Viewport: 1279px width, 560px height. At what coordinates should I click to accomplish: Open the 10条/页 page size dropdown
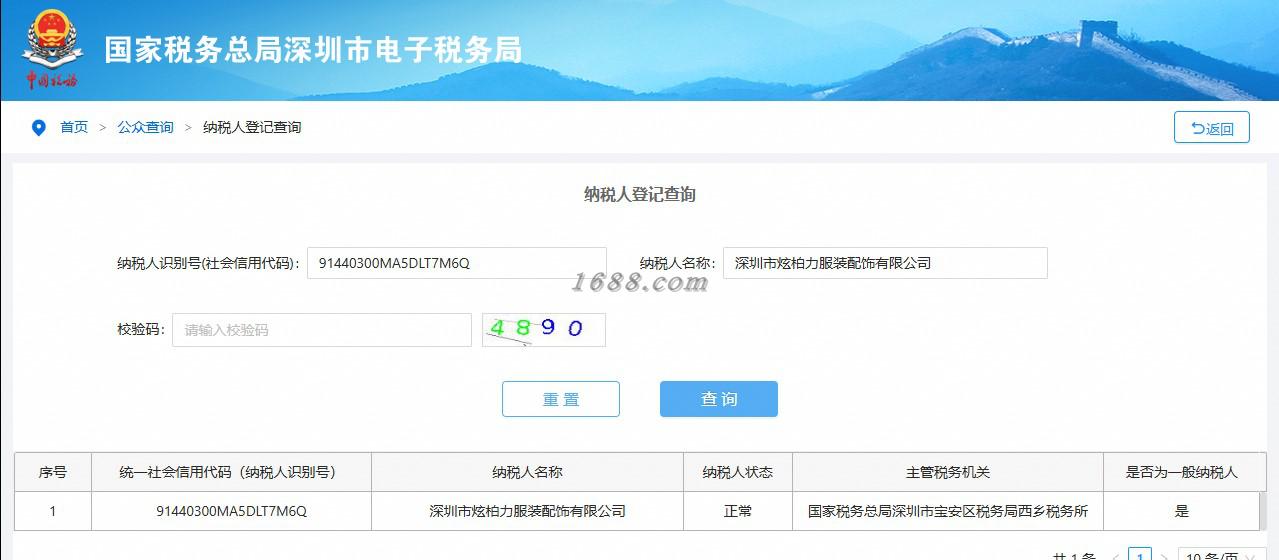[1222, 556]
